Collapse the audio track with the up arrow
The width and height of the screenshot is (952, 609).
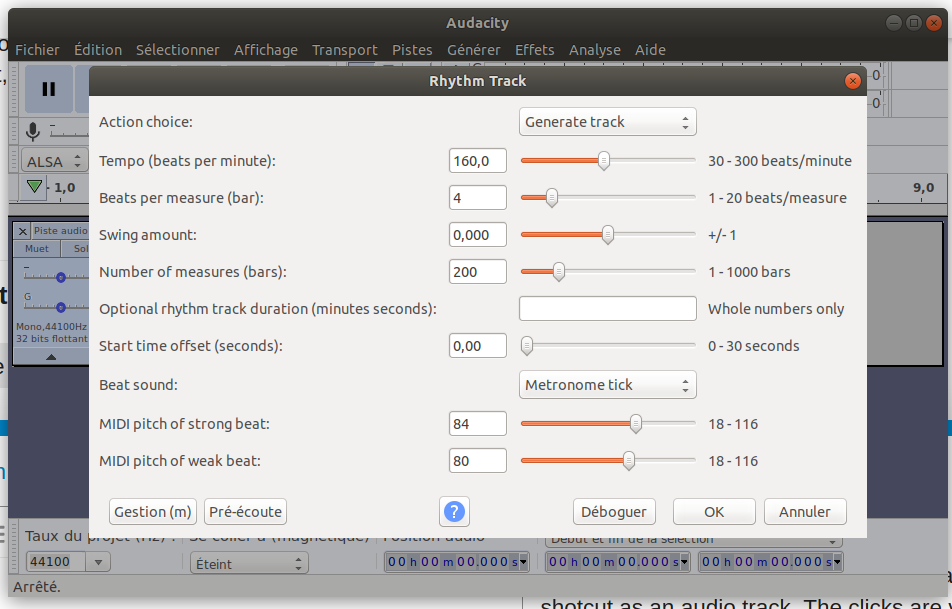pos(51,357)
